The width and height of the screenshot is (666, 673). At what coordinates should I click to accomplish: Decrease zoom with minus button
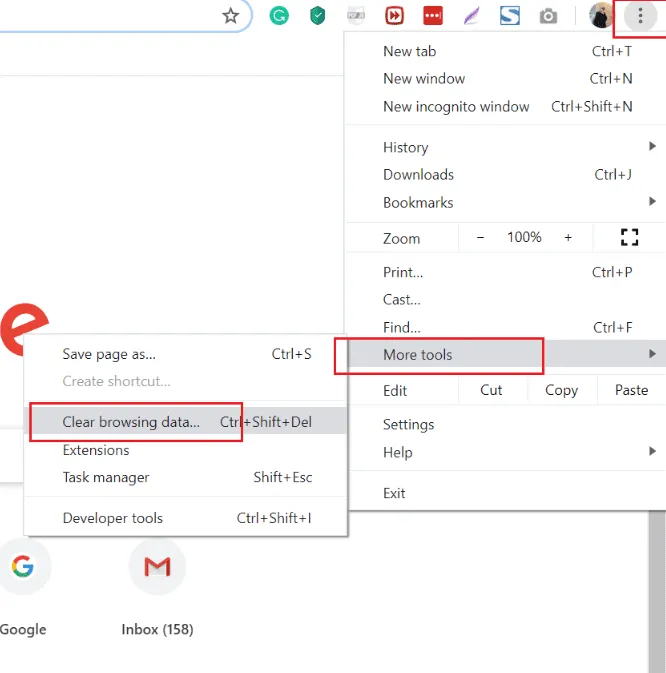[x=480, y=237]
